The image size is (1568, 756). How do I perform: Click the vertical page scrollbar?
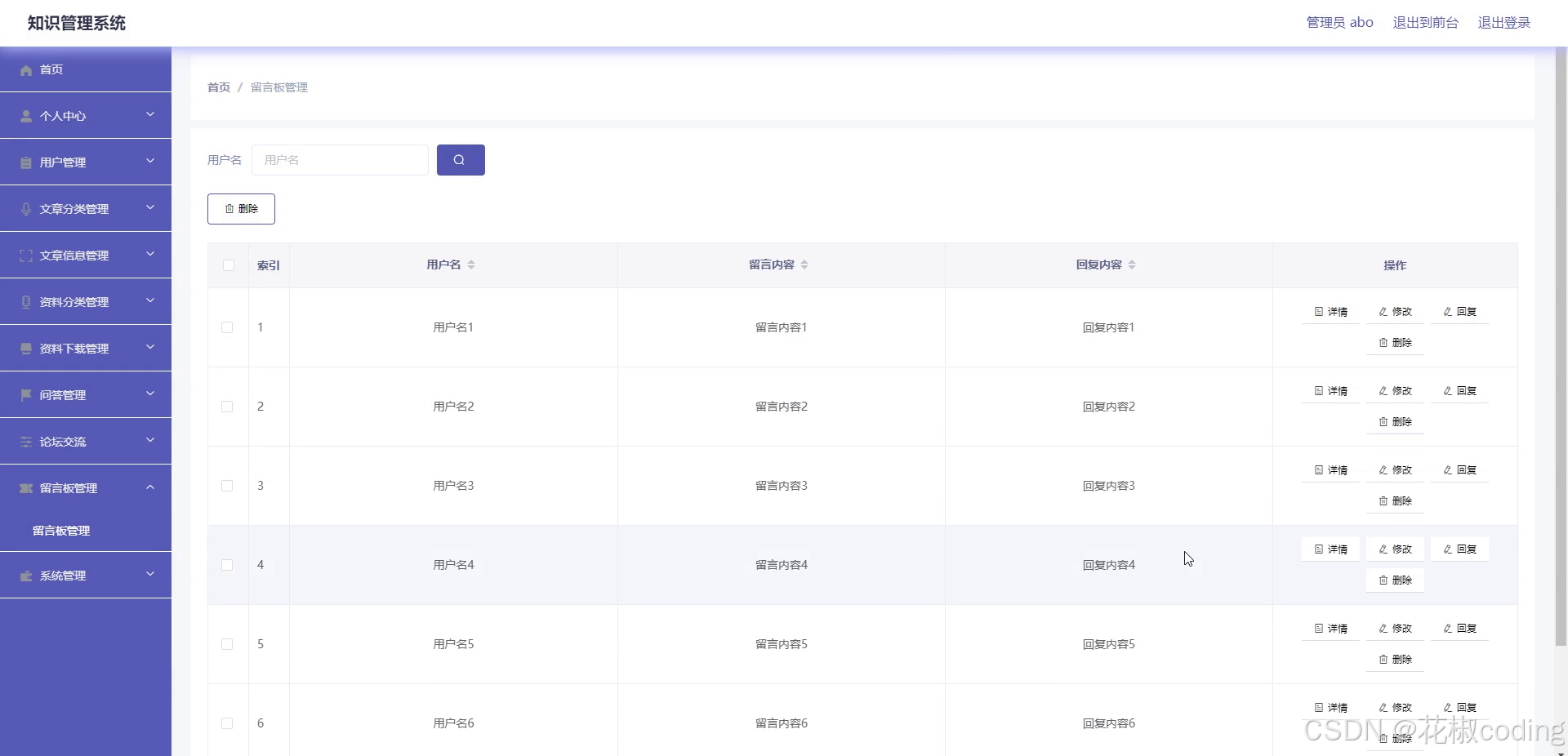point(1561,347)
